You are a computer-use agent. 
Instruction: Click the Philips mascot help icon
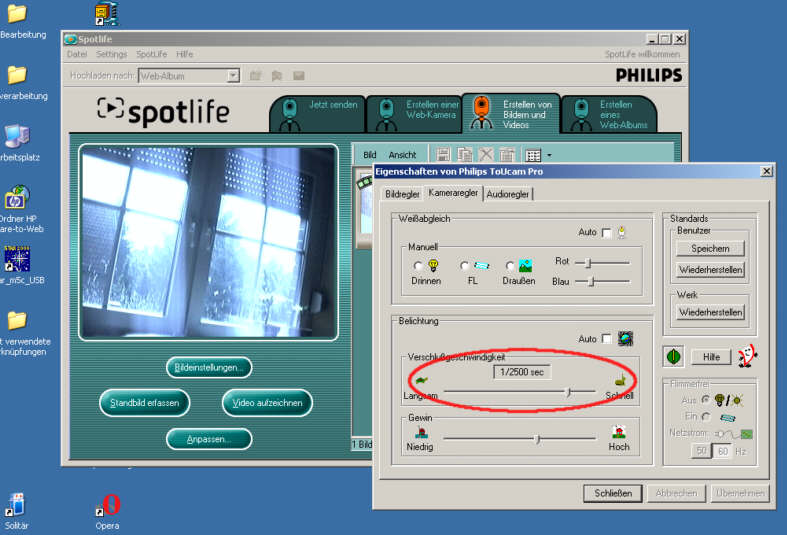746,357
